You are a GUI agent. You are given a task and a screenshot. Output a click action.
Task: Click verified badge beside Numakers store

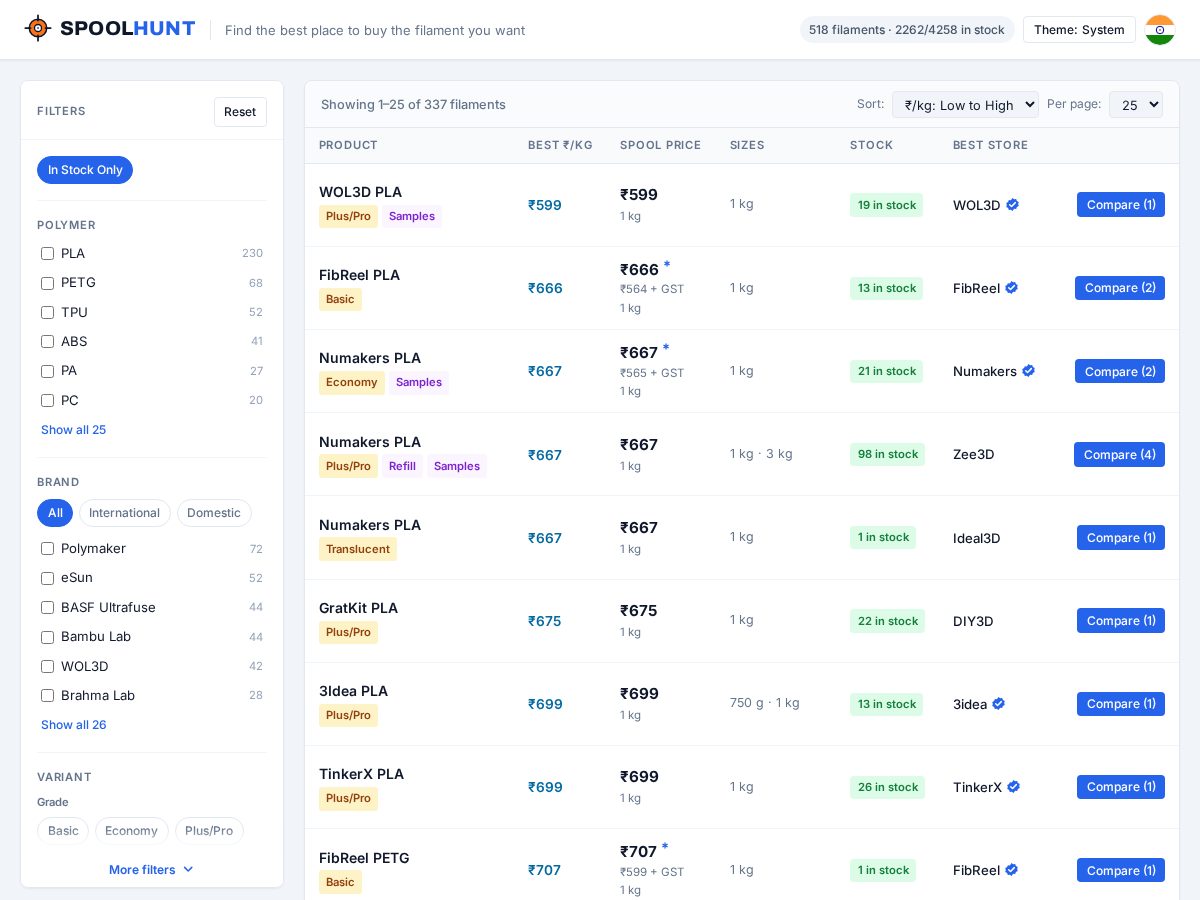tap(1028, 371)
